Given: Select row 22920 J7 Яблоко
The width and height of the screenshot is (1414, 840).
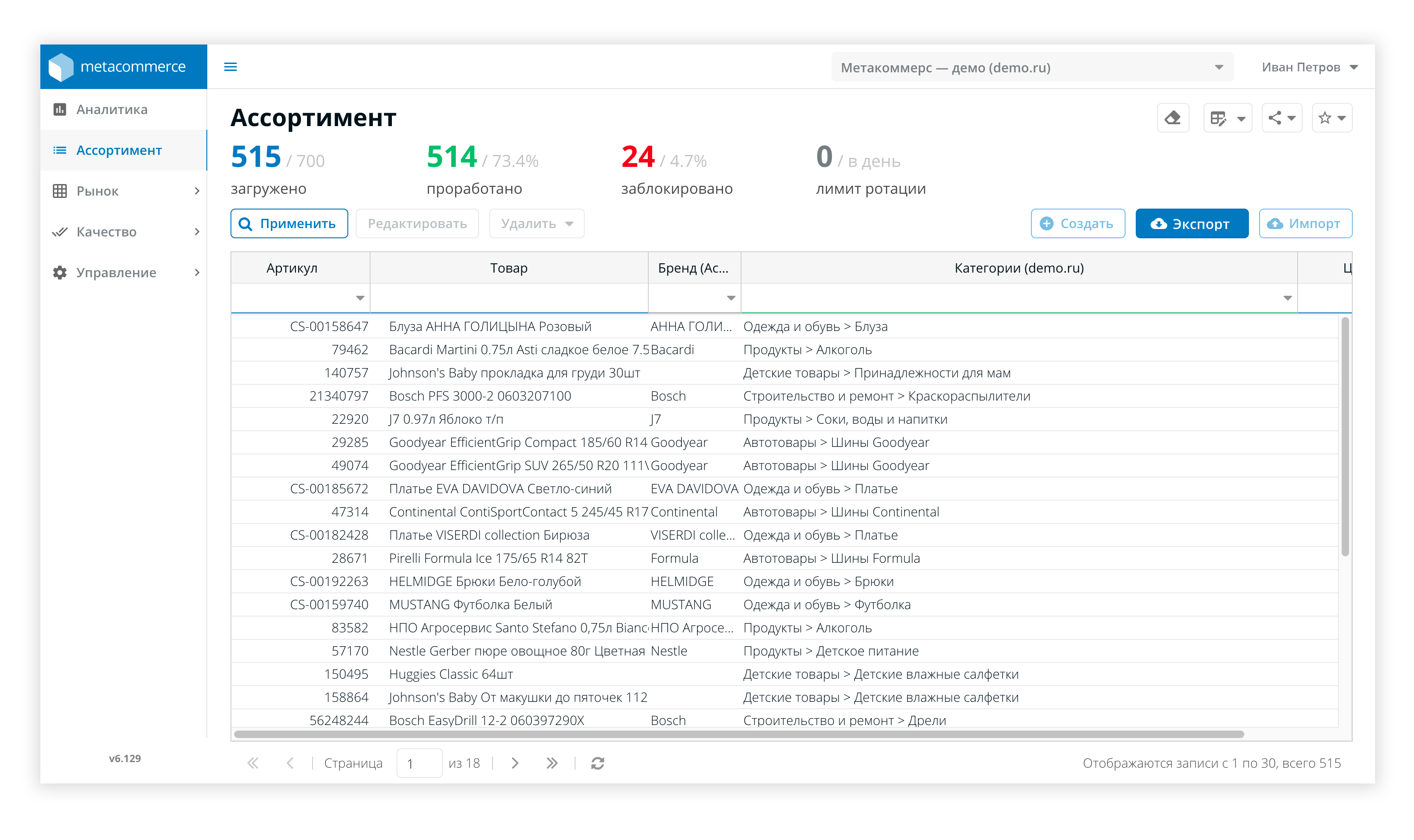Looking at the screenshot, I should 784,420.
